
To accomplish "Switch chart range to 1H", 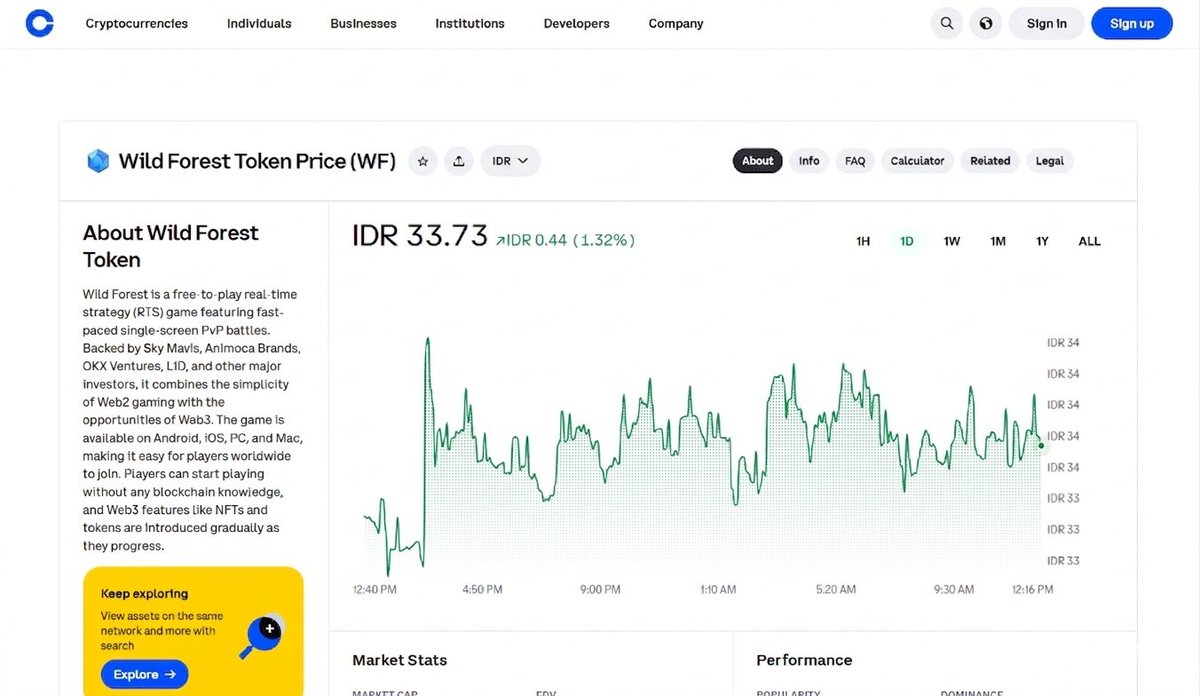I will tap(863, 241).
